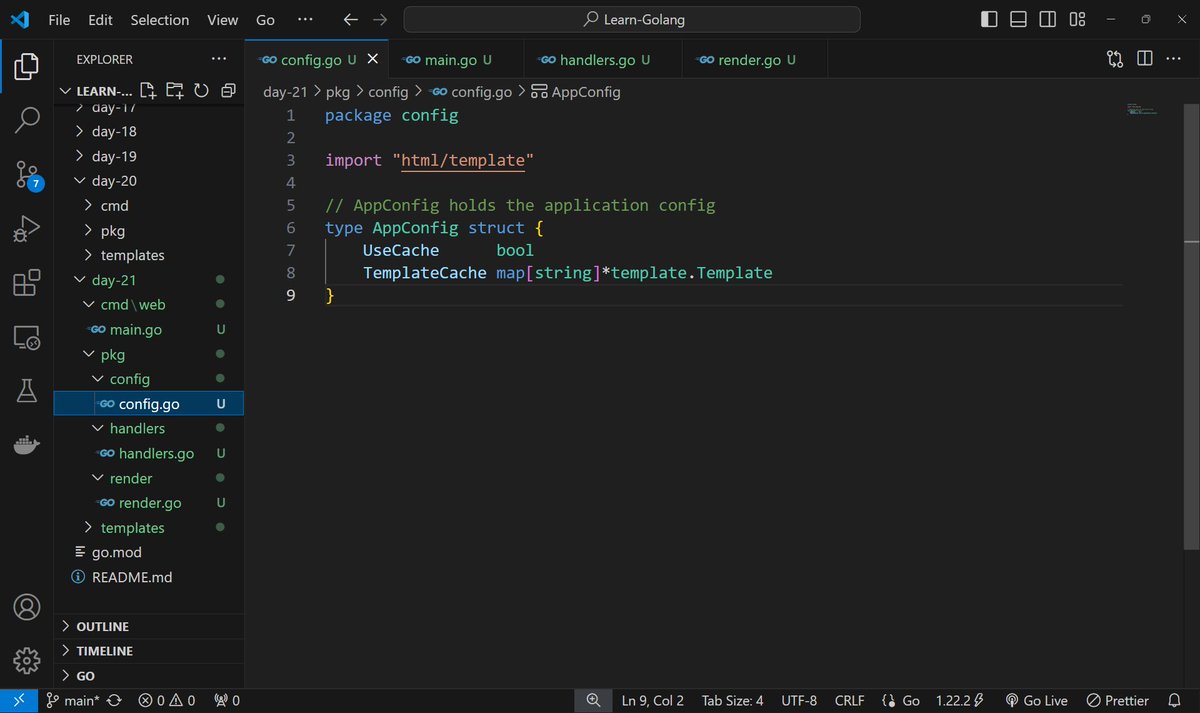Open the Edit menu
This screenshot has height=713, width=1200.
click(x=100, y=19)
